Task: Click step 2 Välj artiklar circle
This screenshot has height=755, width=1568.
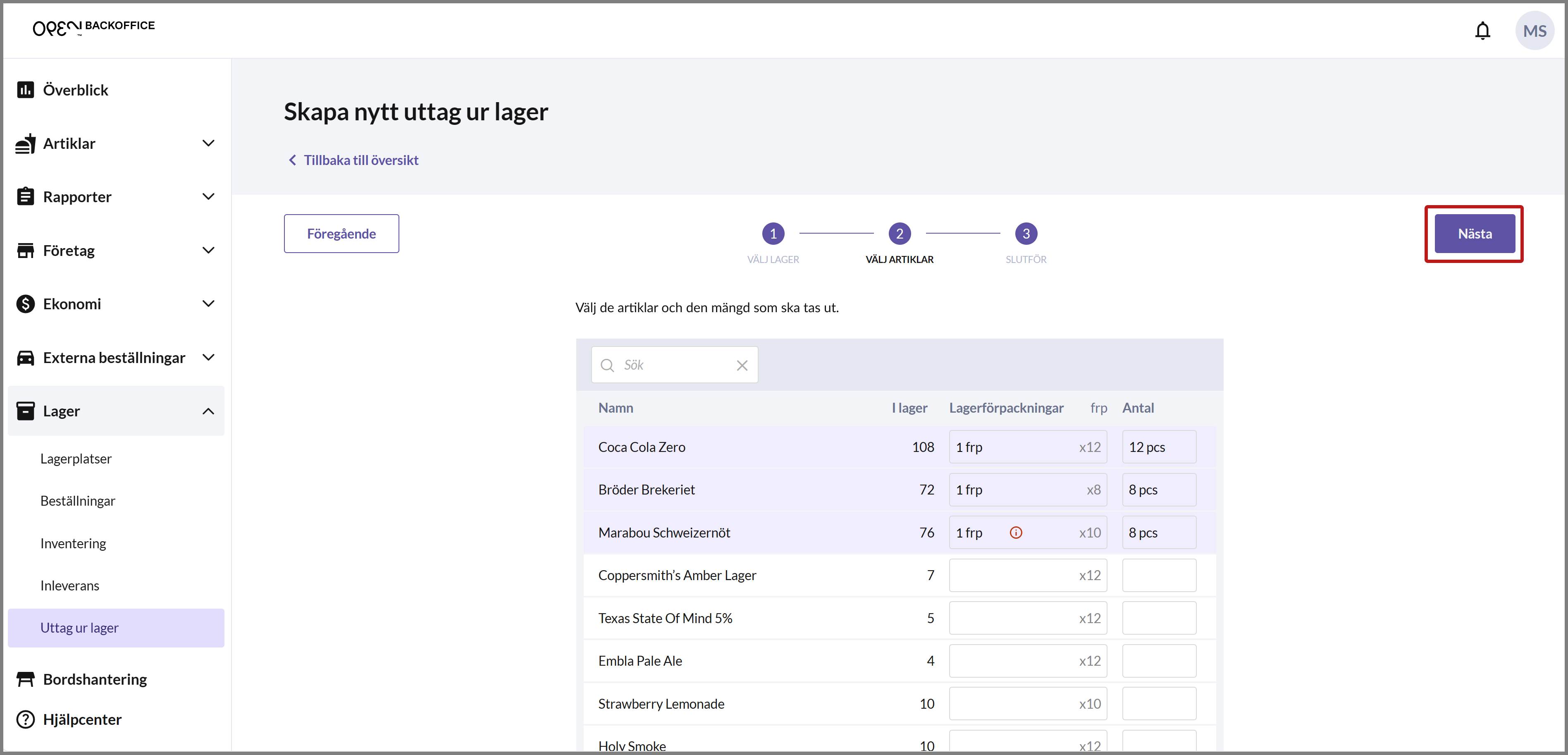Action: coord(900,234)
